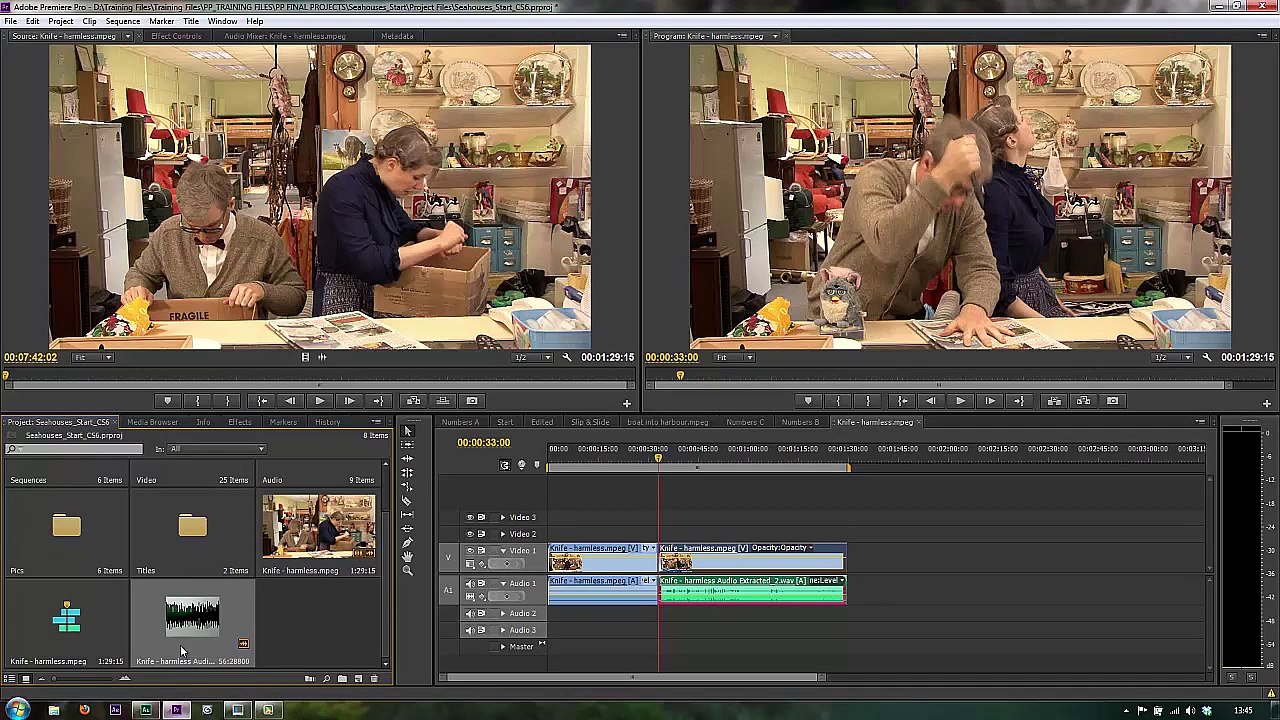This screenshot has height=720, width=1280.
Task: Click New Item icon in Project panel
Action: (x=358, y=679)
